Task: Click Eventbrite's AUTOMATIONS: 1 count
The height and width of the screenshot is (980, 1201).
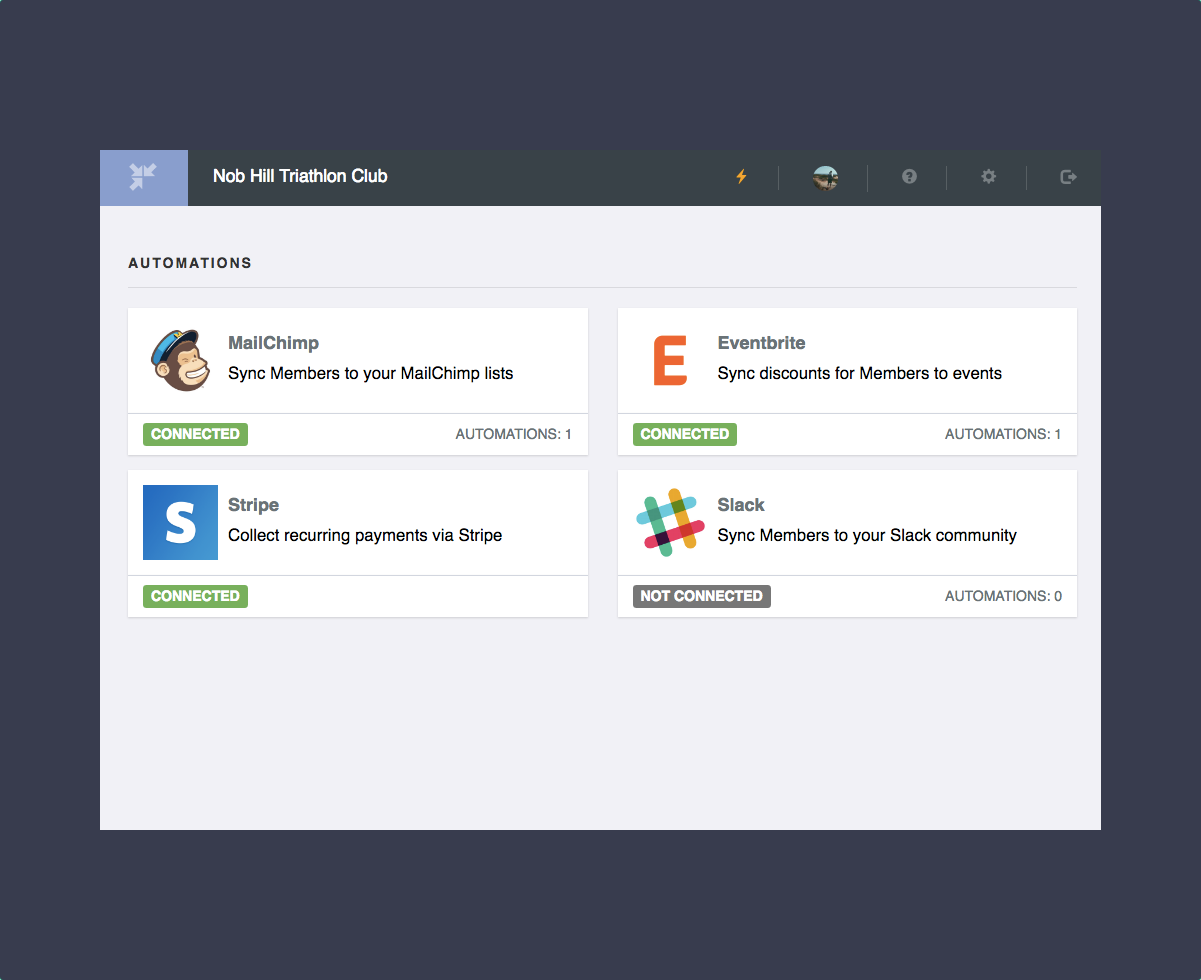Action: (1003, 434)
